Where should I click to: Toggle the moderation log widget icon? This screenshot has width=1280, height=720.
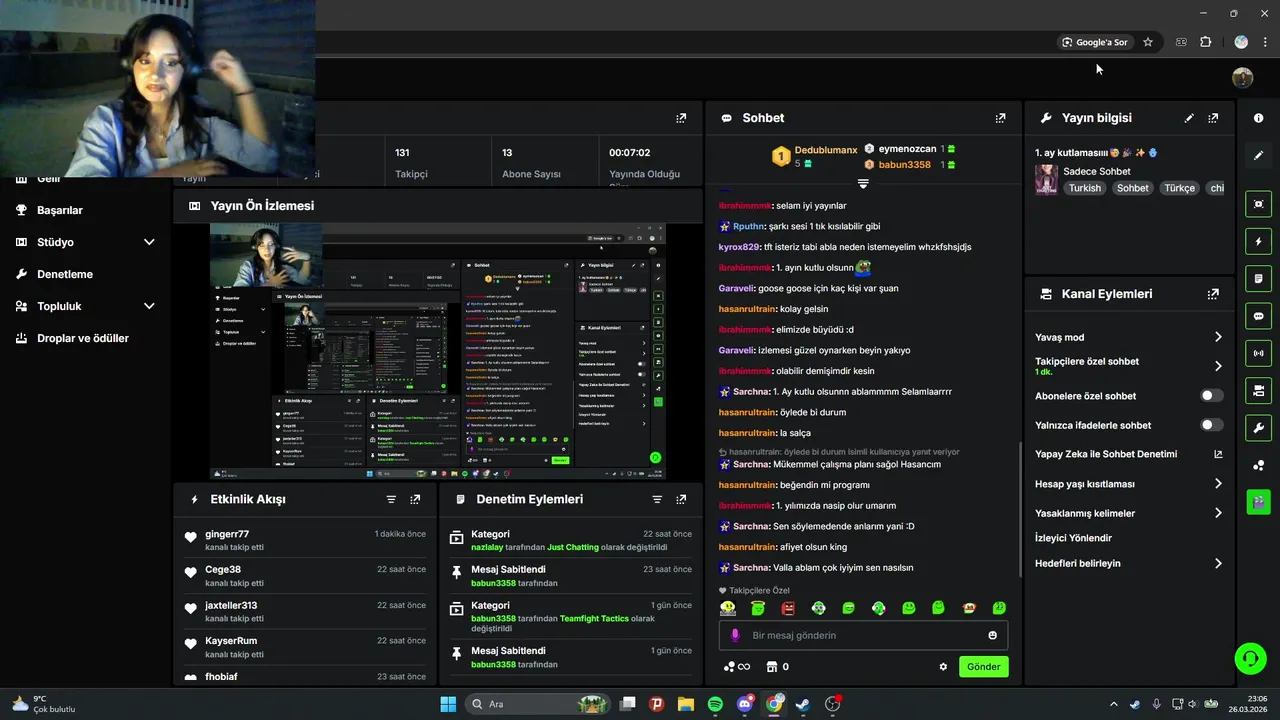click(1258, 278)
